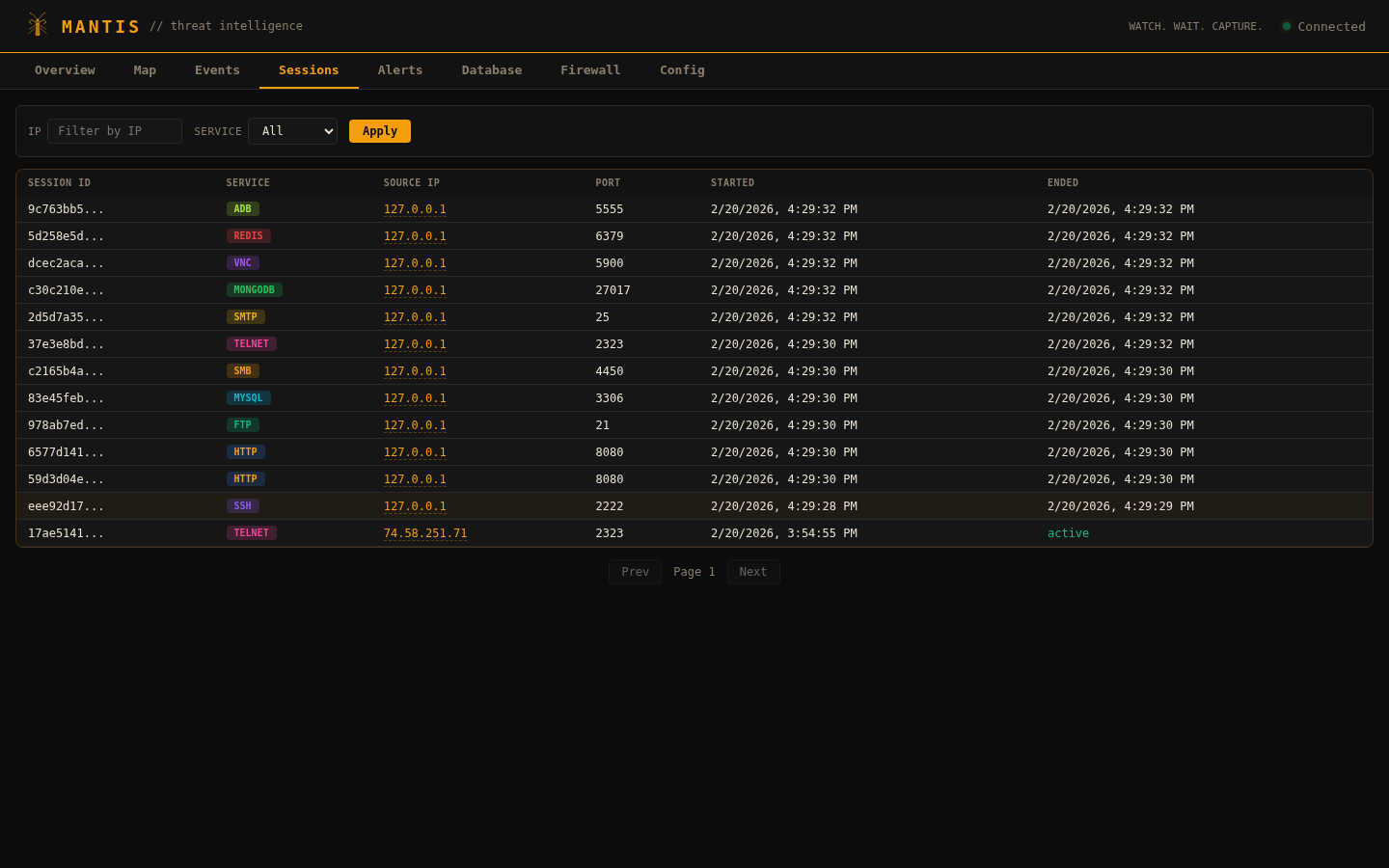Click the 127.0.0.1 link in VNC row

point(415,263)
